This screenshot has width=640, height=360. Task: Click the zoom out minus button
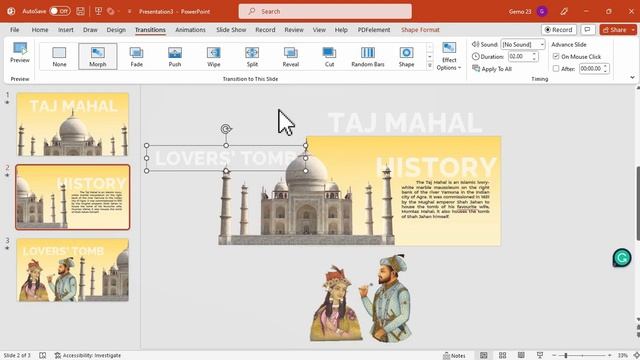[554, 356]
